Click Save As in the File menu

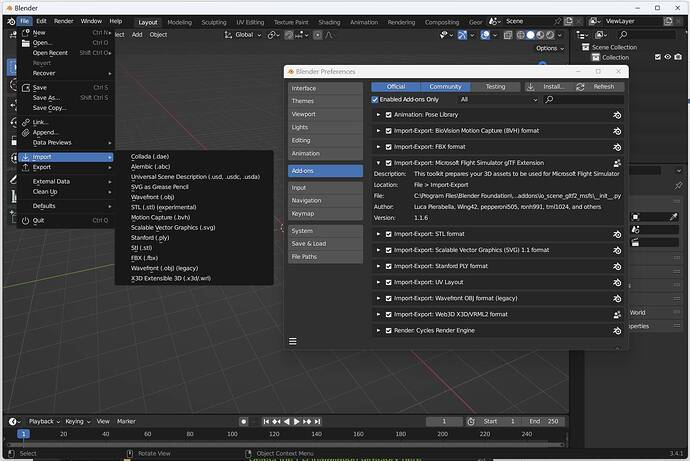(x=46, y=97)
